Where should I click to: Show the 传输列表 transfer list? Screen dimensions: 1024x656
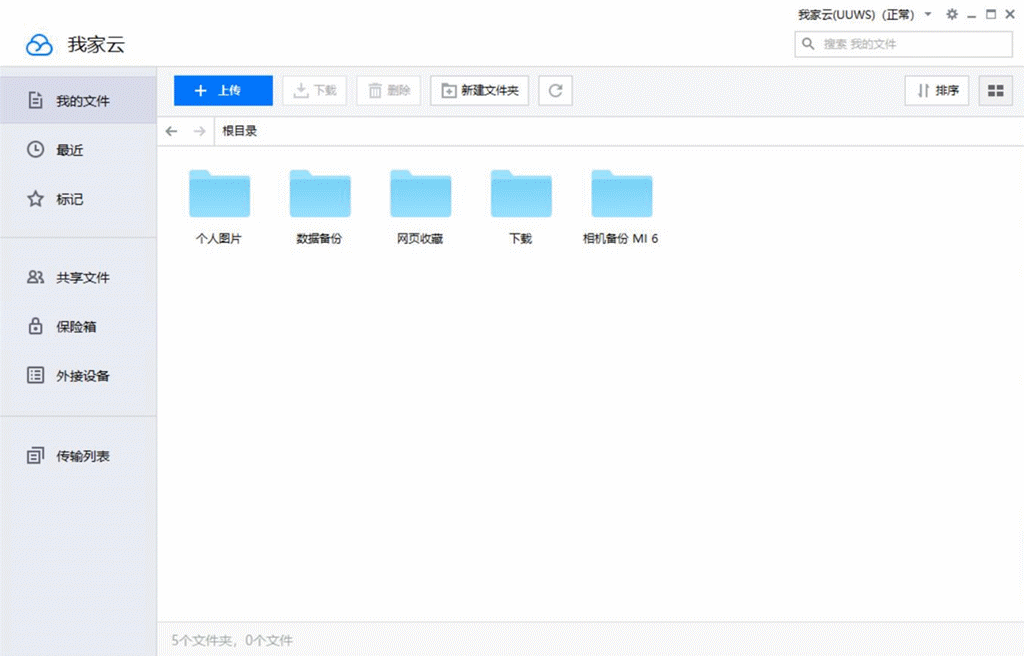(78, 455)
